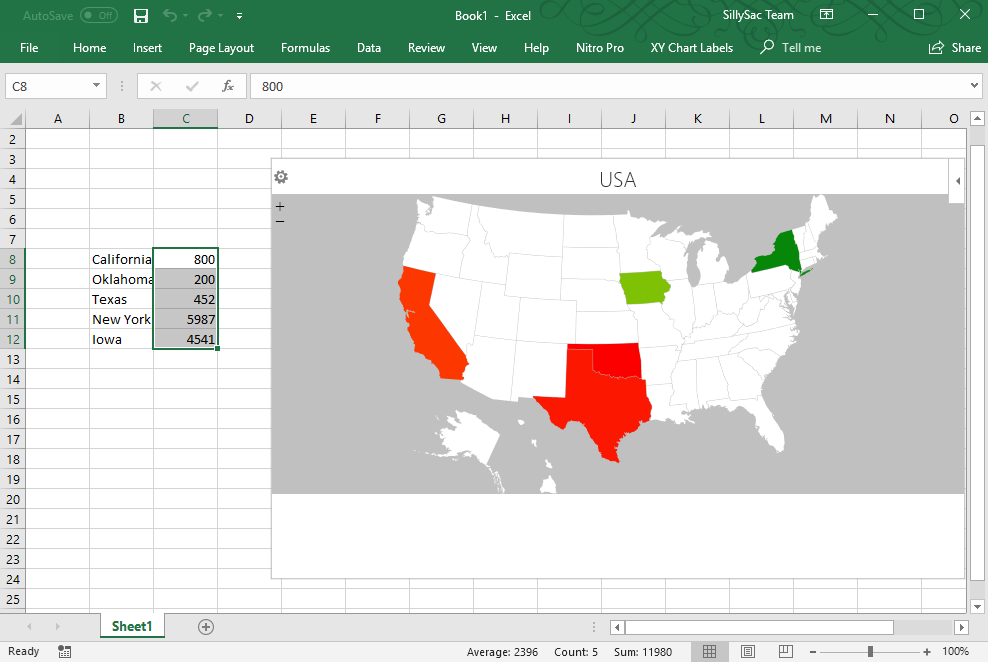Switch to Page Break Preview icon
988x662 pixels.
coord(785,651)
